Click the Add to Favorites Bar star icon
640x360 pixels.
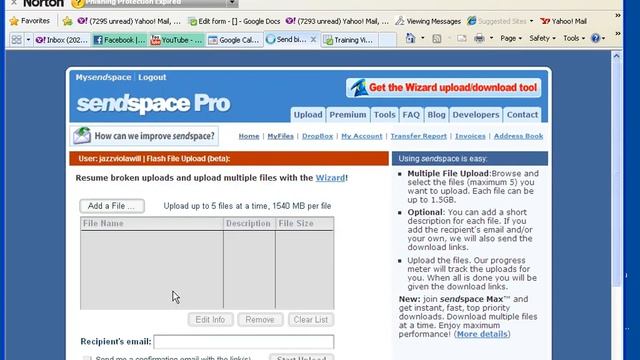pos(67,21)
